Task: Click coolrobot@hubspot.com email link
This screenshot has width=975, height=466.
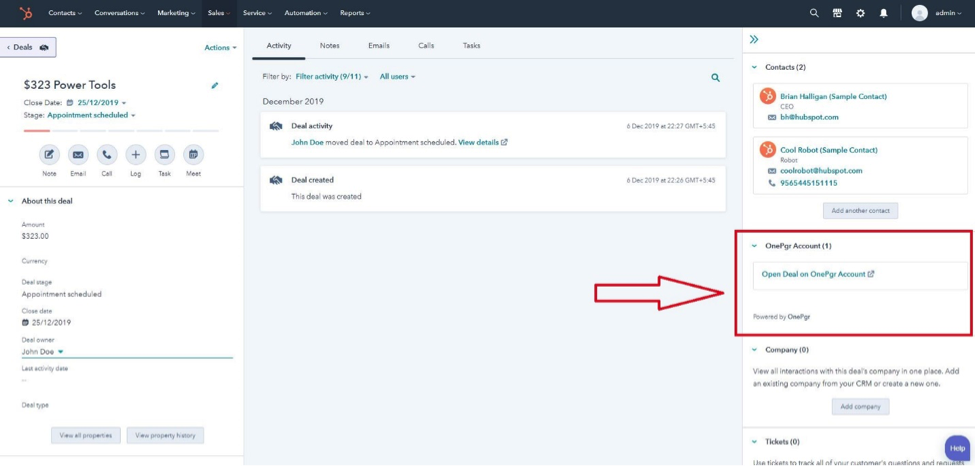Action: (821, 170)
